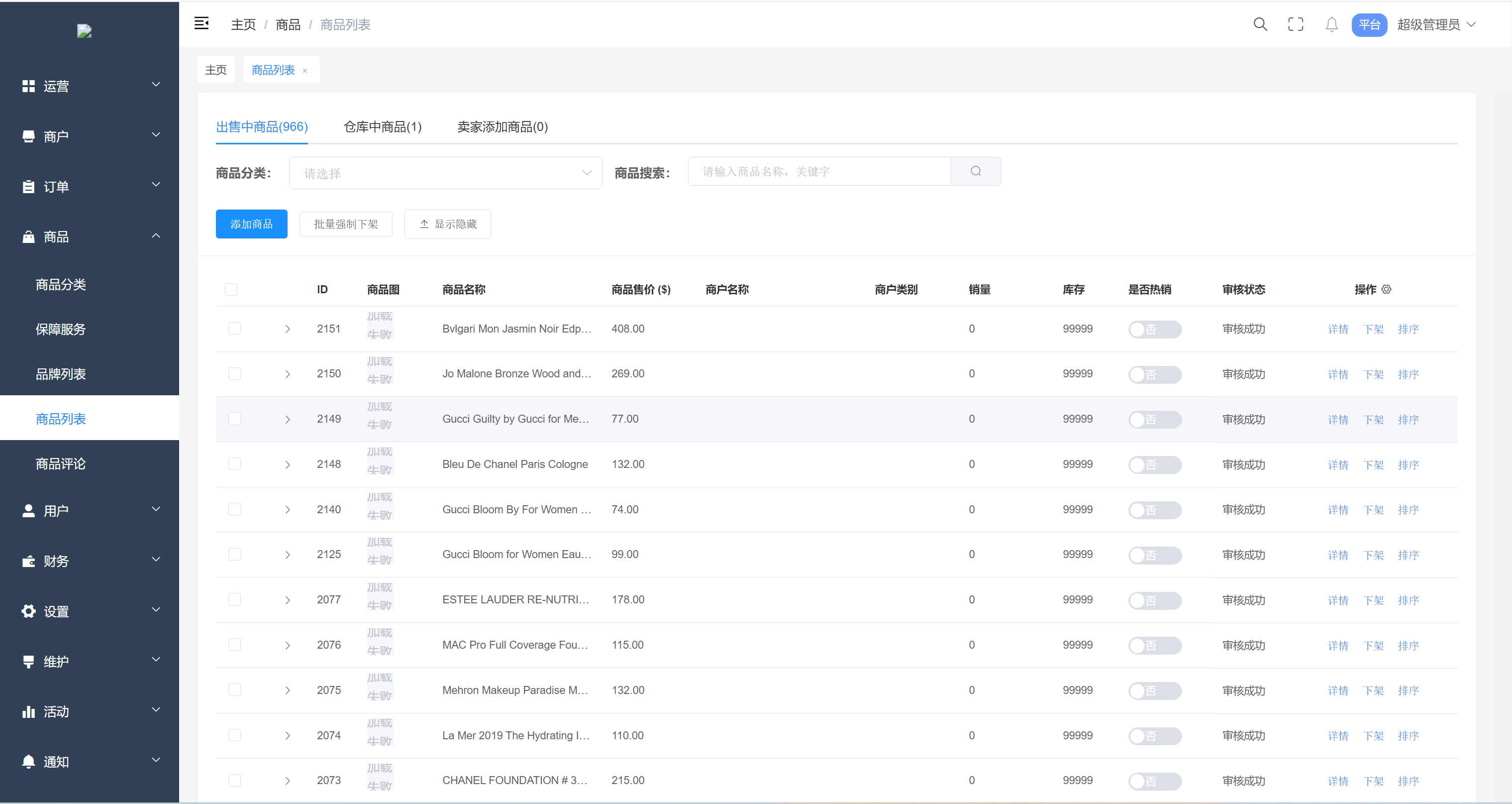Image resolution: width=1512 pixels, height=804 pixels.
Task: Collapse the sidebar with hamburger icon
Action: click(202, 24)
